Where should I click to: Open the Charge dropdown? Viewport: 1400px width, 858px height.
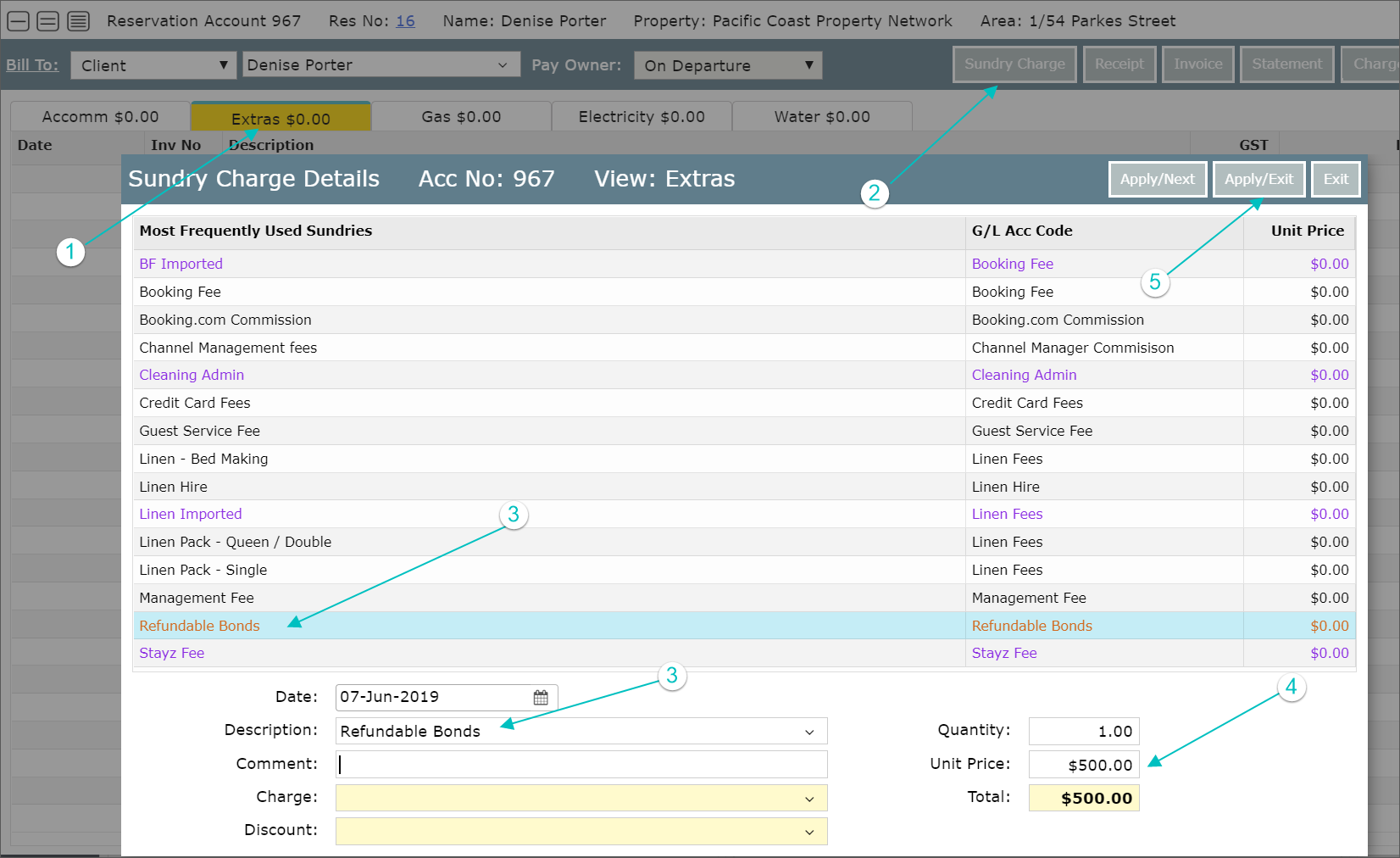[808, 799]
